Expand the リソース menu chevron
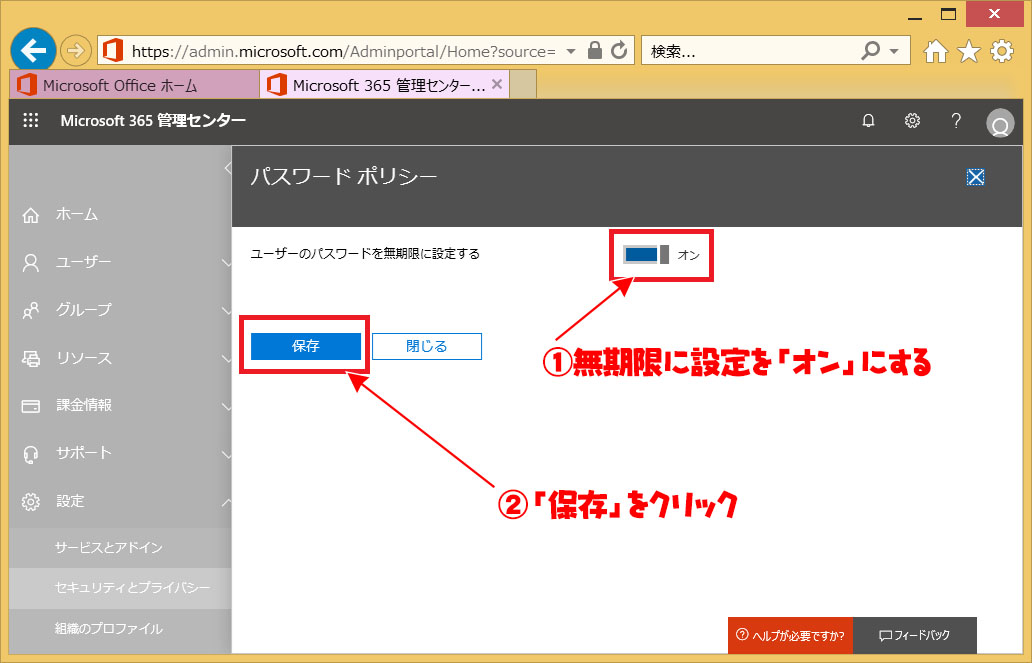1032x663 pixels. [226, 358]
